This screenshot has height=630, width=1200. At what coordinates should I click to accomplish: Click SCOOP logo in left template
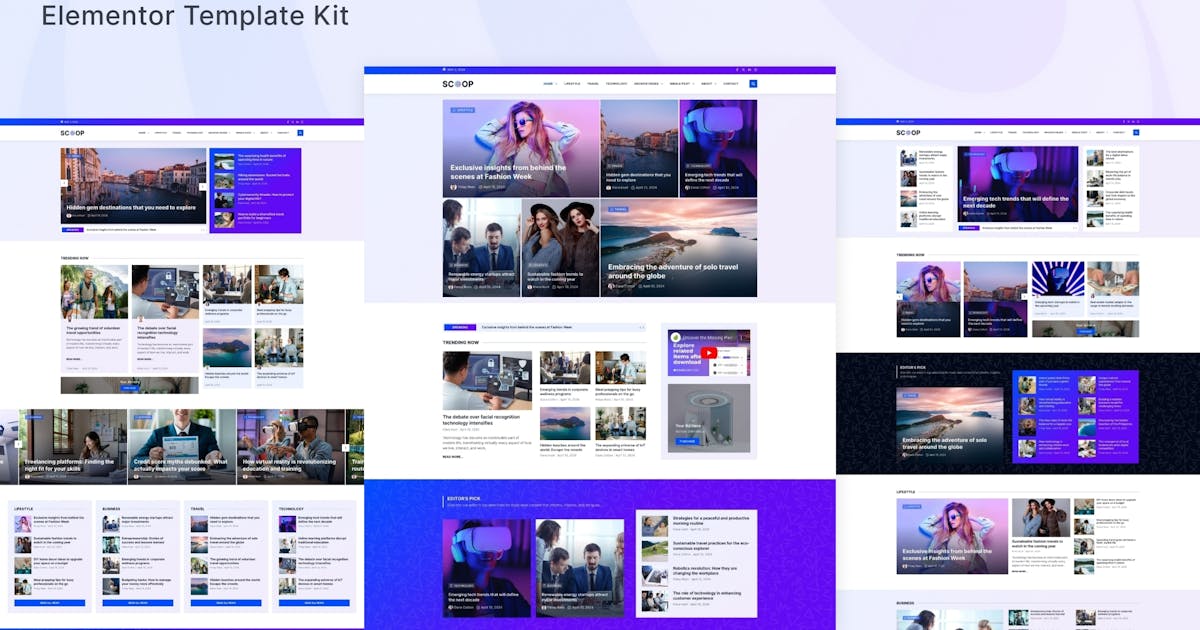click(72, 132)
